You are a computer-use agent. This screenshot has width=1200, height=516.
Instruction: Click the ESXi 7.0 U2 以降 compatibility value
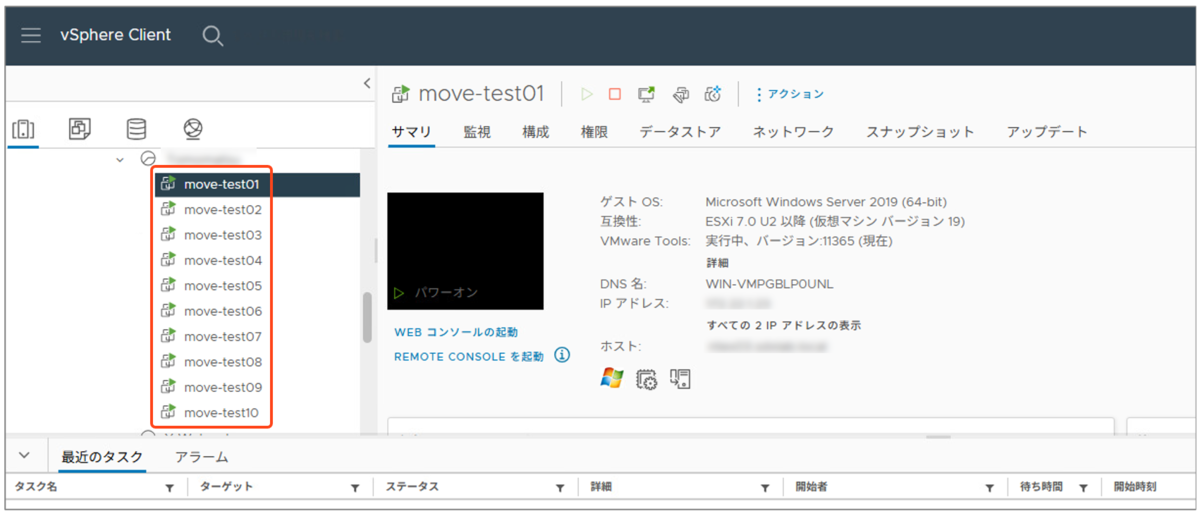(835, 221)
